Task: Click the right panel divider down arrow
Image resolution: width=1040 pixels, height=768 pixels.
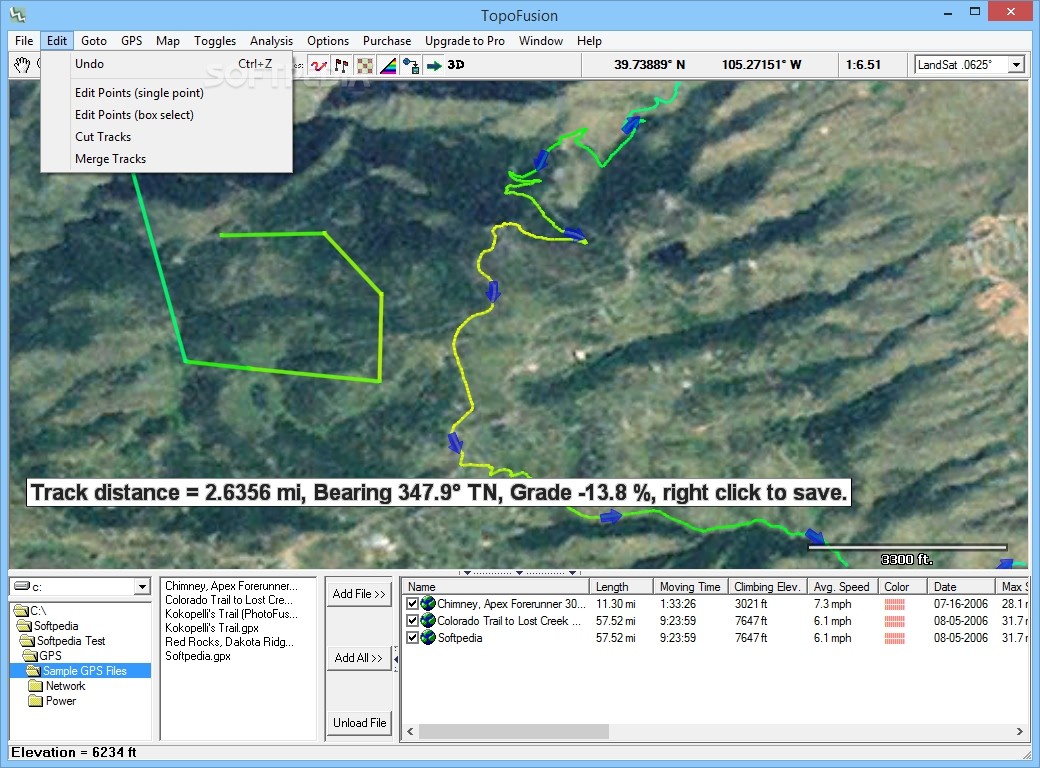Action: click(x=572, y=572)
